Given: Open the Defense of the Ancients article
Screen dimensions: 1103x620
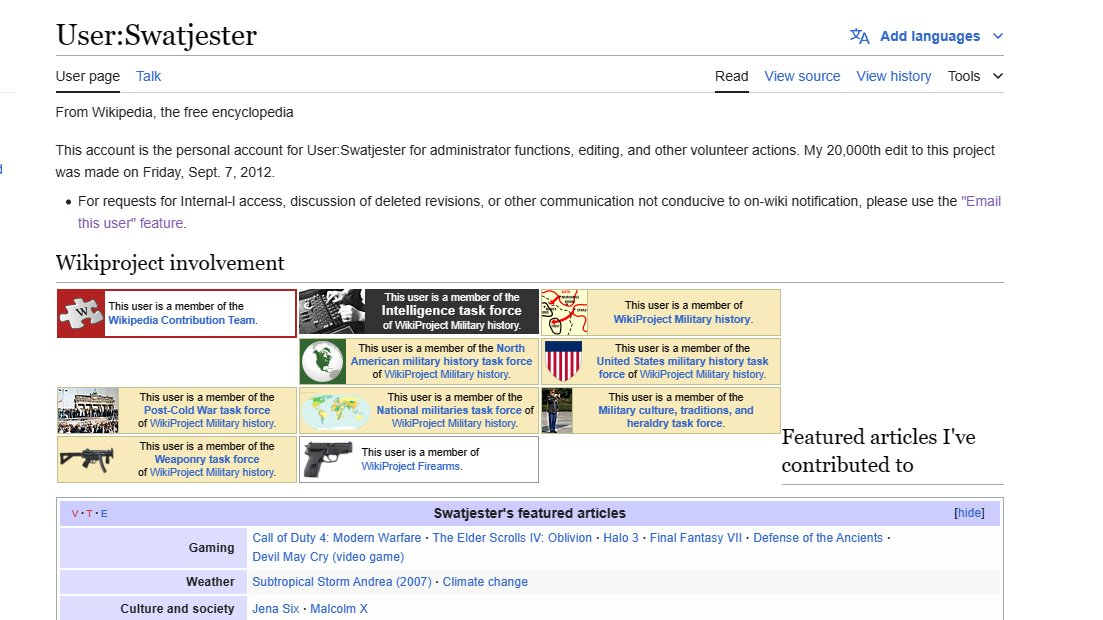Looking at the screenshot, I should pos(817,538).
